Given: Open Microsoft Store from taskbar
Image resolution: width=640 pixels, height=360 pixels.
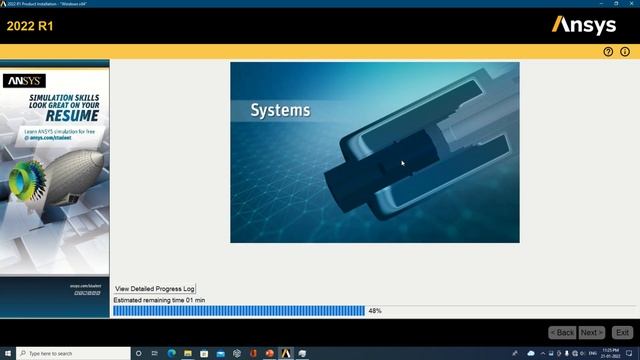Looking at the screenshot, I should coord(204,353).
